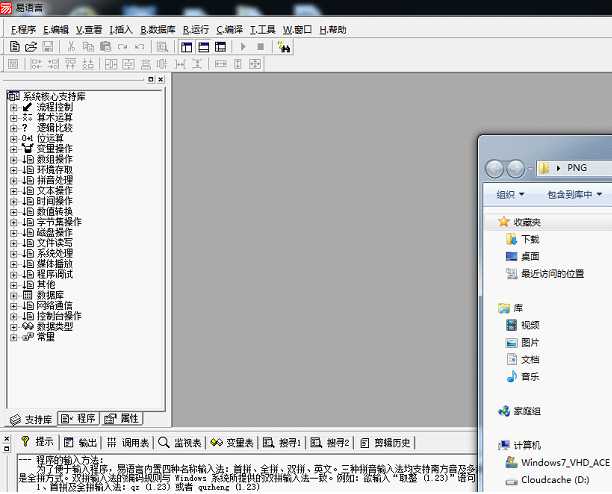Open the F.程序 menu
The width and height of the screenshot is (612, 494).
click(23, 30)
